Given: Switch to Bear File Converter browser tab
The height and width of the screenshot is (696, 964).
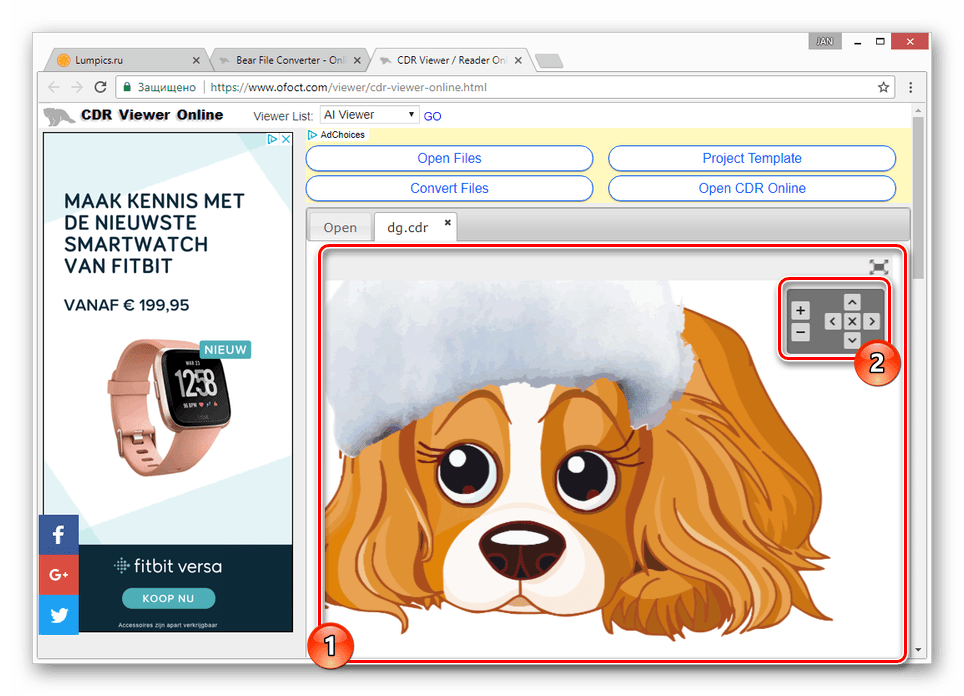Looking at the screenshot, I should tap(290, 60).
